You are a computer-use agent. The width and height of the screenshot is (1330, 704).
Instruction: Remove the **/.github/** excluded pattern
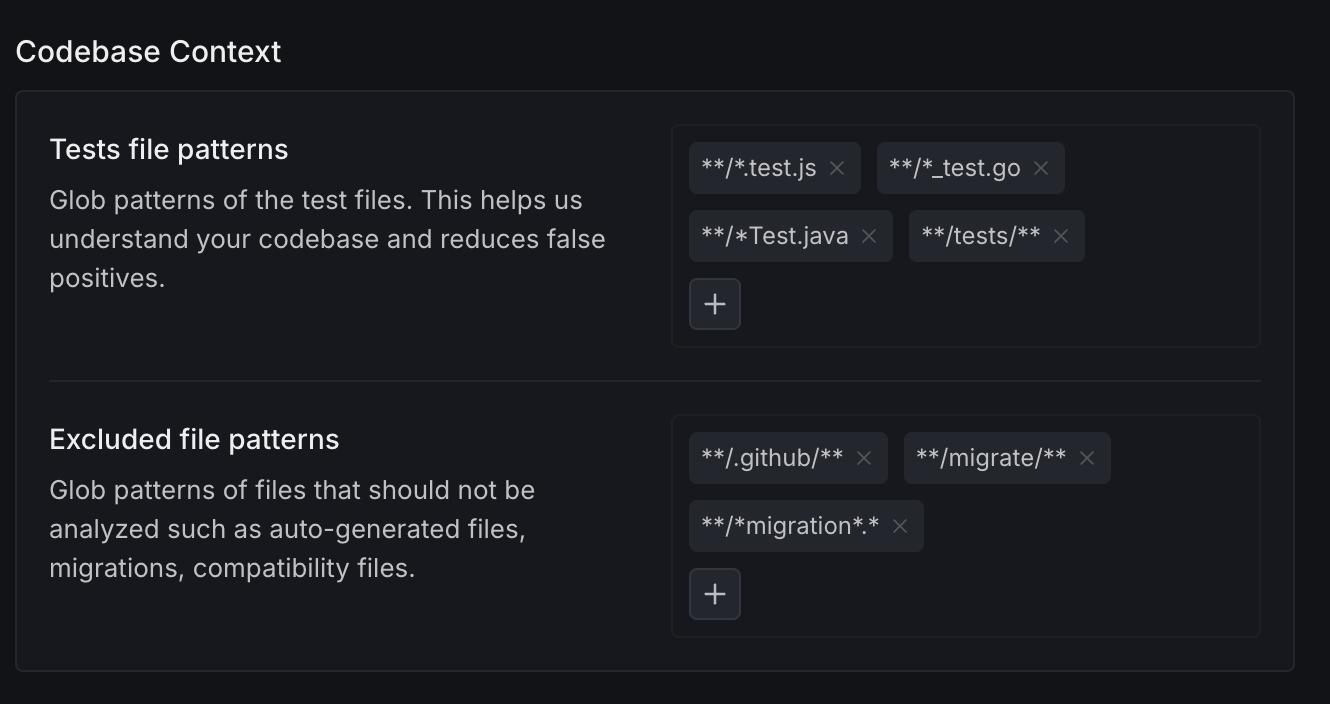864,458
